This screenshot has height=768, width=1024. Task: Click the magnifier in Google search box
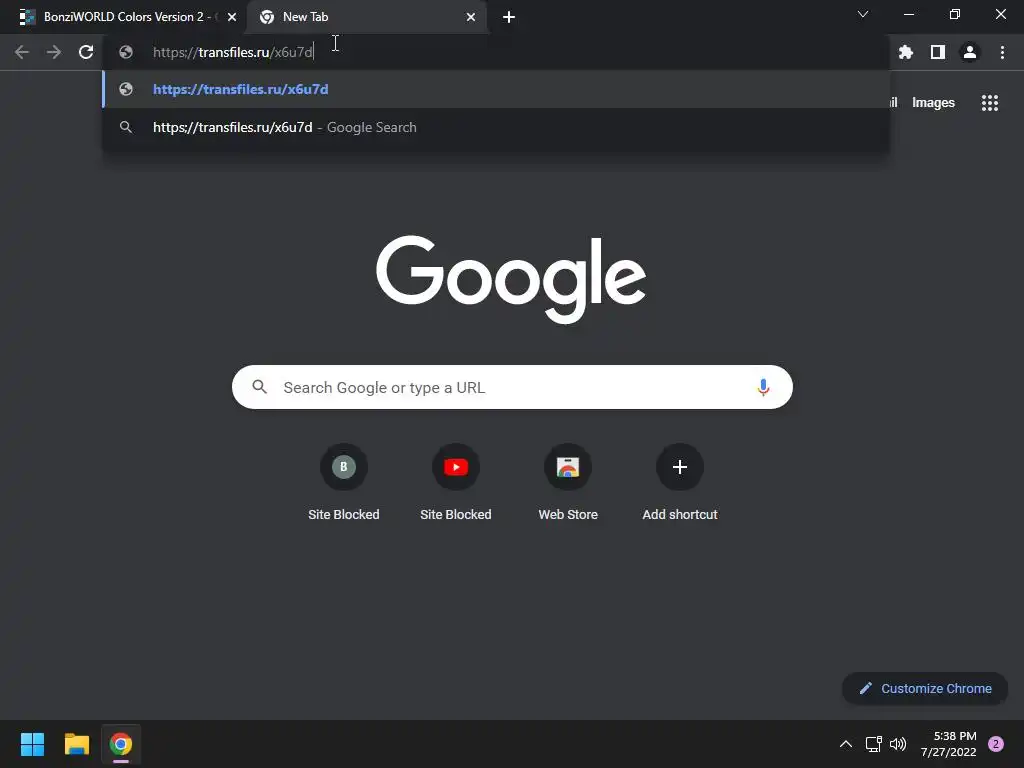point(260,387)
